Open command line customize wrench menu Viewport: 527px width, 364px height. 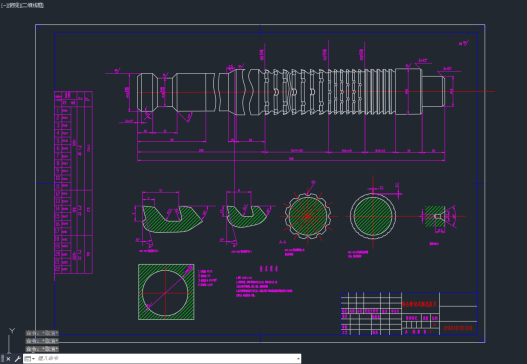[17, 359]
